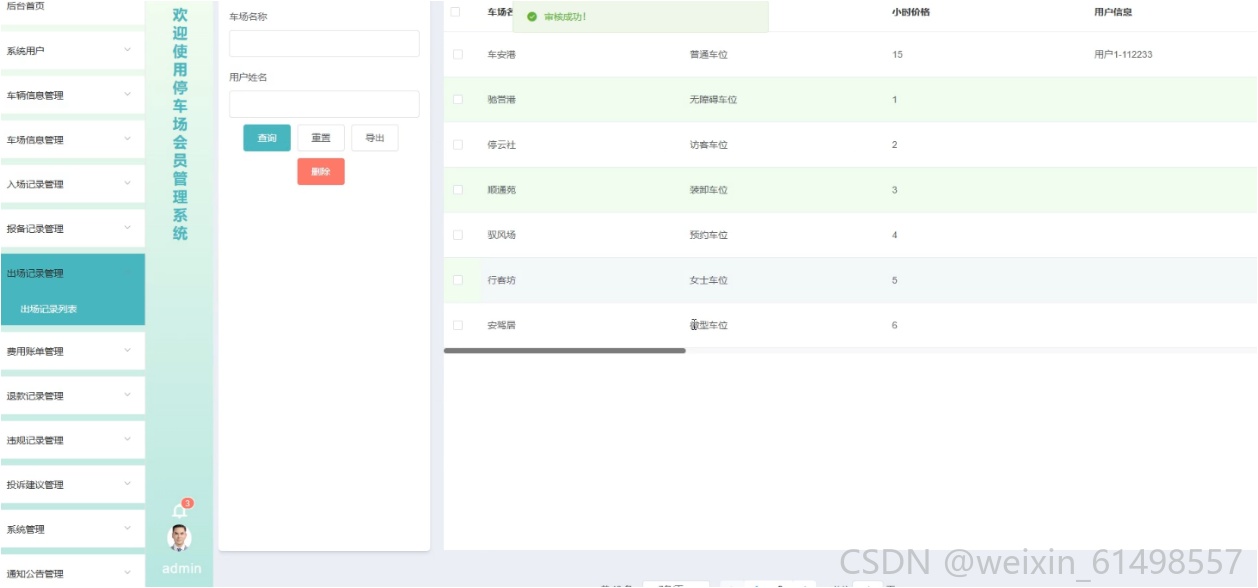
Task: Expand the 车场信息管理 chevron
Action: click(x=127, y=139)
